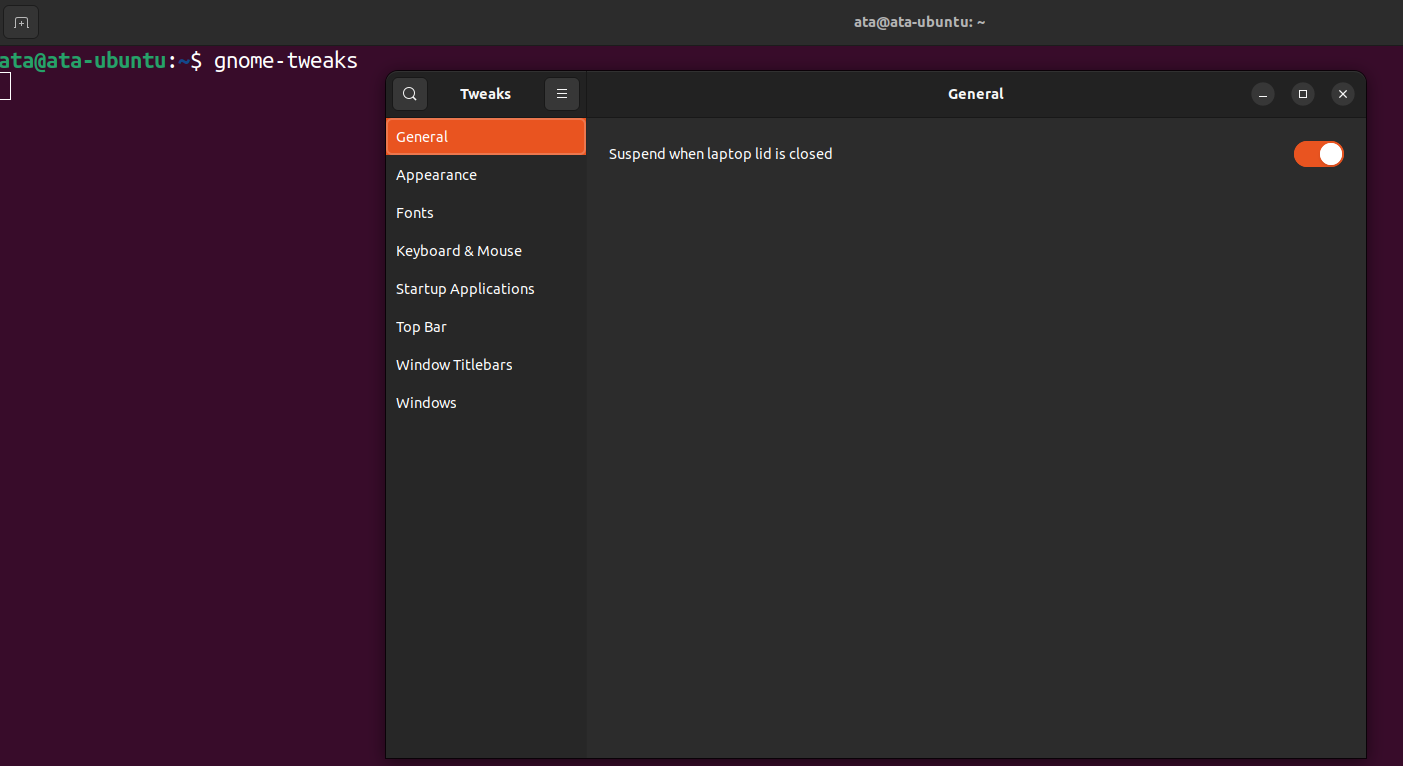Open the search in Tweaks
Screen dimensions: 1403x766
click(x=410, y=94)
